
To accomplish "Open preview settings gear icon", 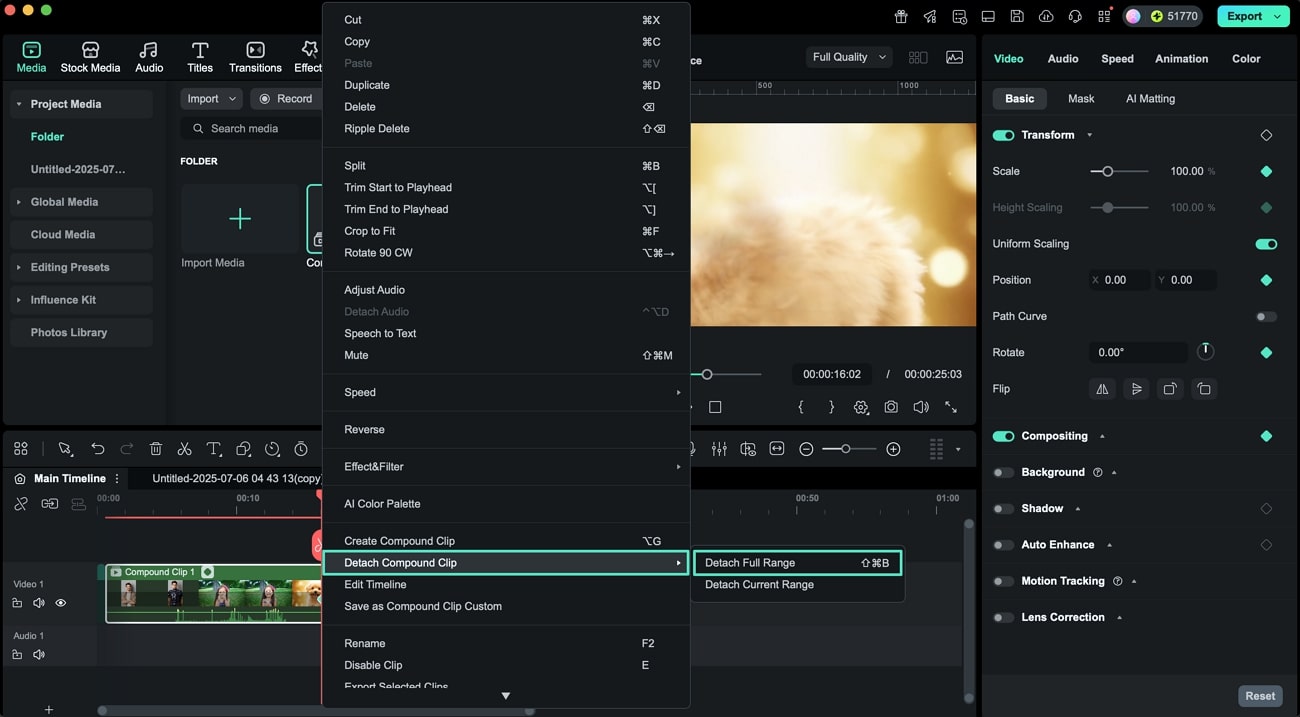I will pyautogui.click(x=861, y=407).
